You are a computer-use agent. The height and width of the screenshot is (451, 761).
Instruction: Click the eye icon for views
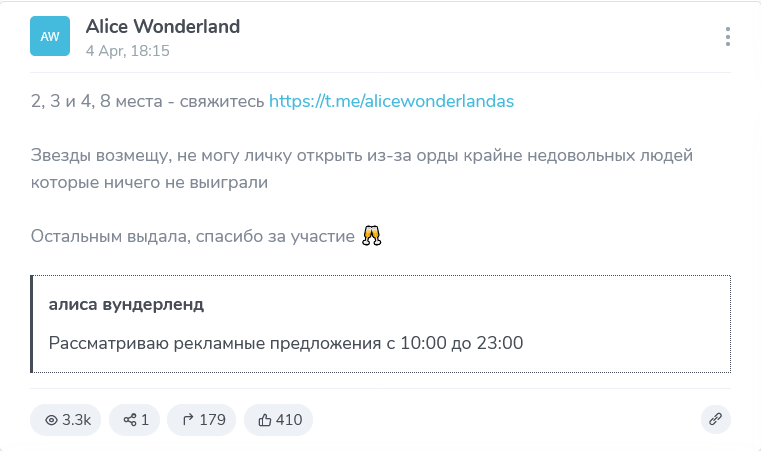coord(50,420)
